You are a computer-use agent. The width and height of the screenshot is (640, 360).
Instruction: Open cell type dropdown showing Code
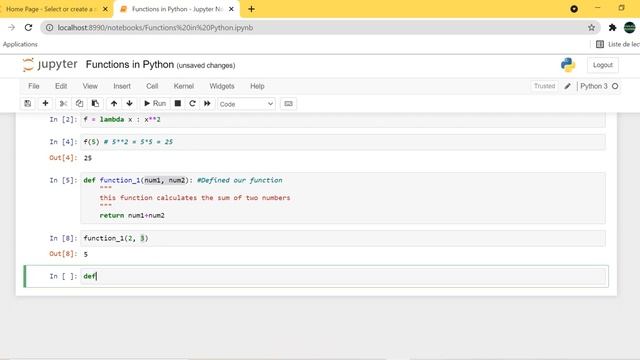pos(246,104)
